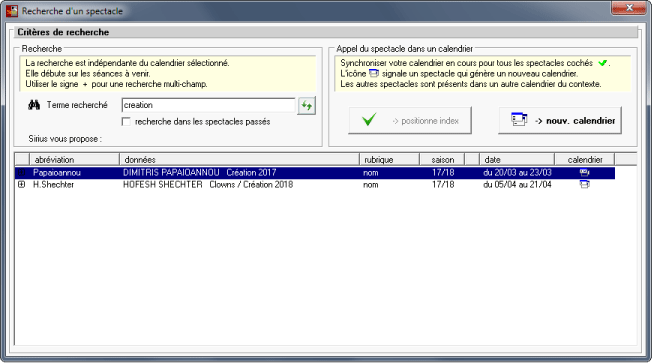Click season '17/18' in H.Shechter row
The height and width of the screenshot is (363, 652).
[x=443, y=184]
